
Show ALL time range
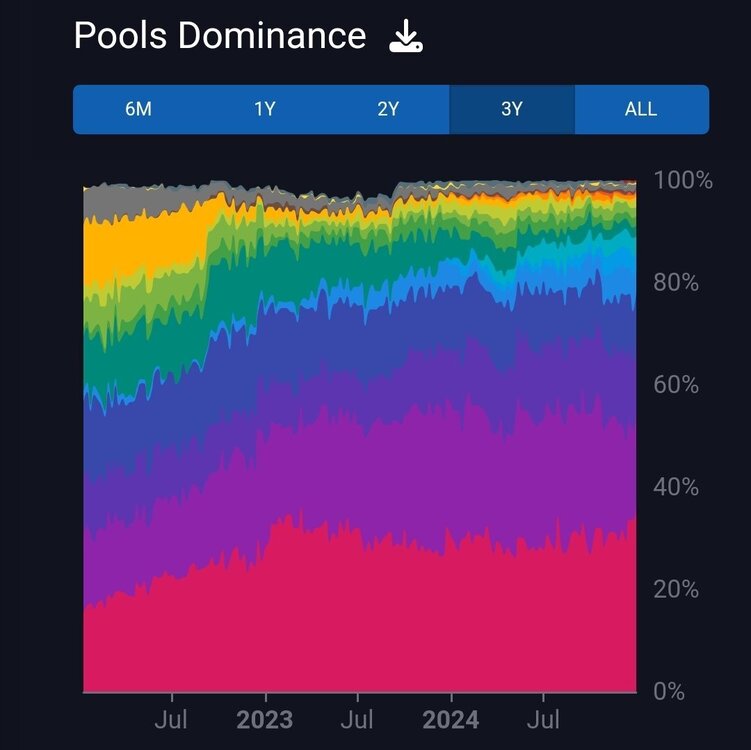click(641, 109)
